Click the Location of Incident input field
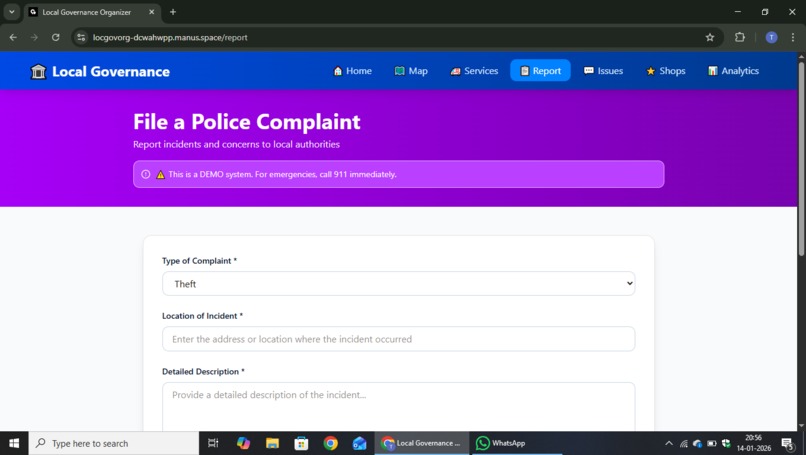 399,339
